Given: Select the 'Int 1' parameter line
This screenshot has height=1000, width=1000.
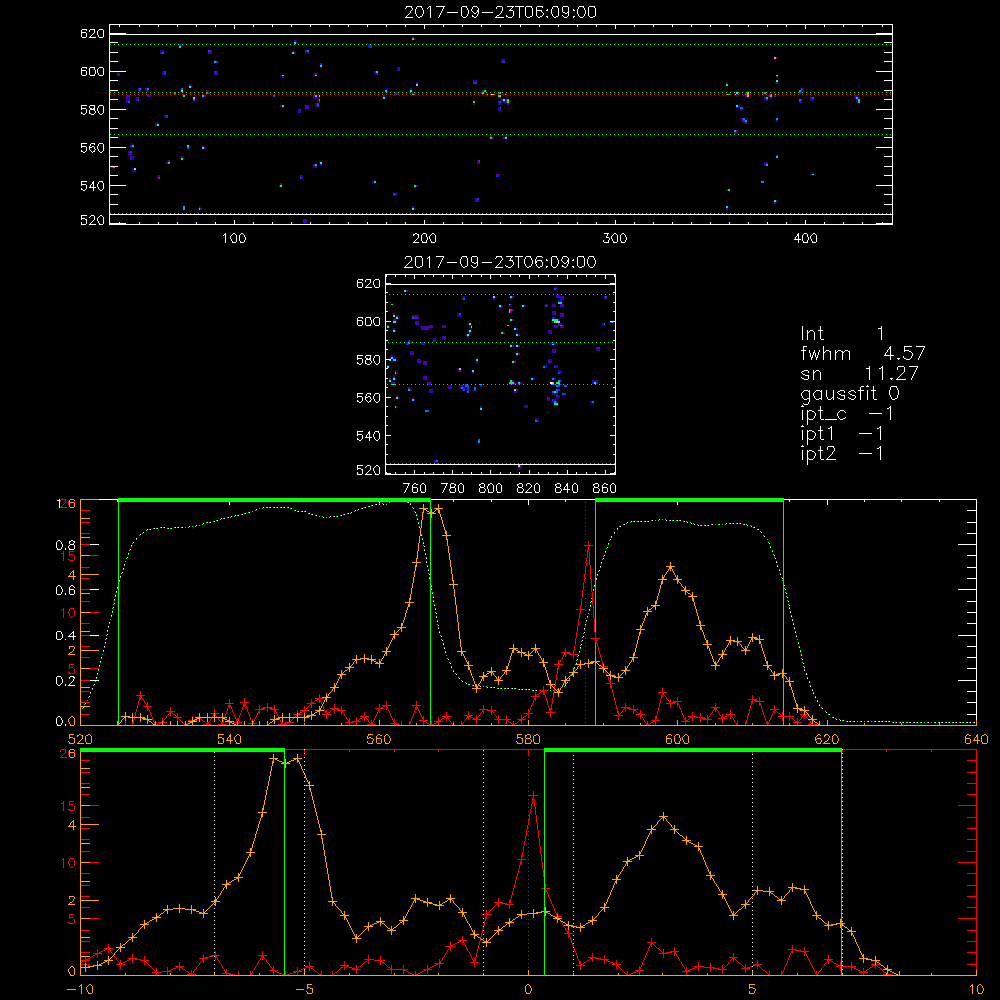Looking at the screenshot, I should [x=842, y=334].
